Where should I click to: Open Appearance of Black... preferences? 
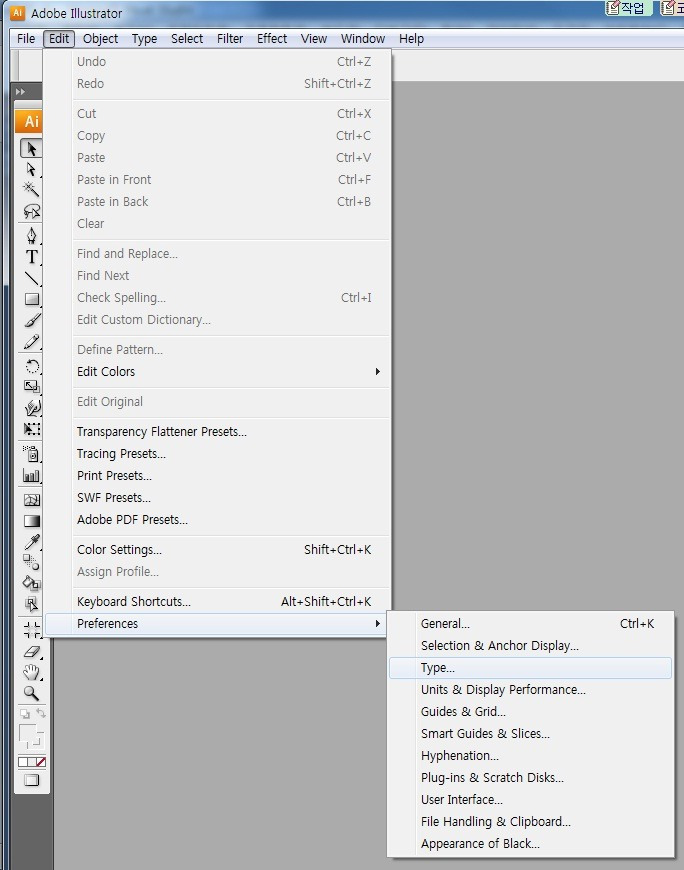click(x=530, y=843)
